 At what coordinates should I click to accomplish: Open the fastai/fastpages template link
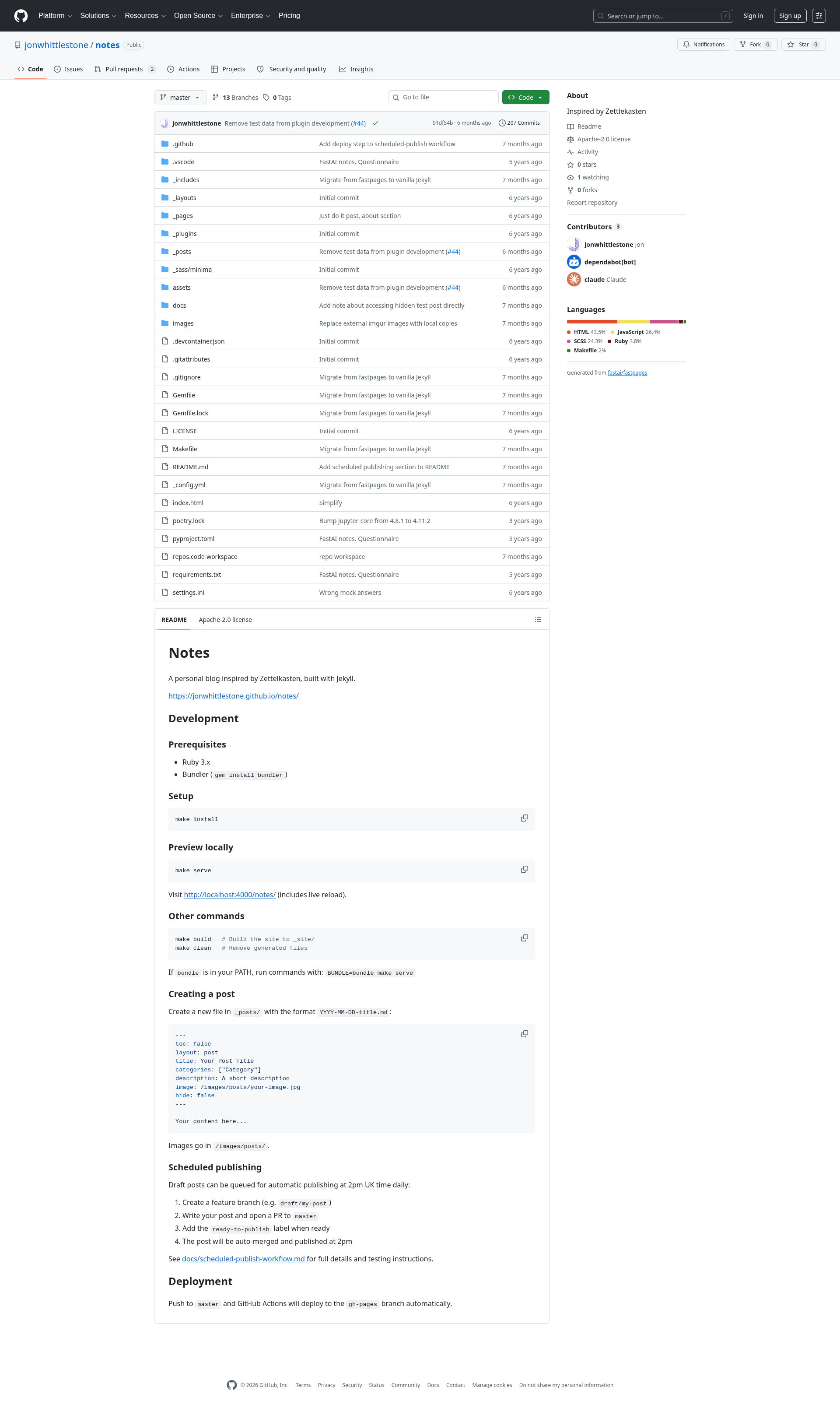(x=627, y=372)
